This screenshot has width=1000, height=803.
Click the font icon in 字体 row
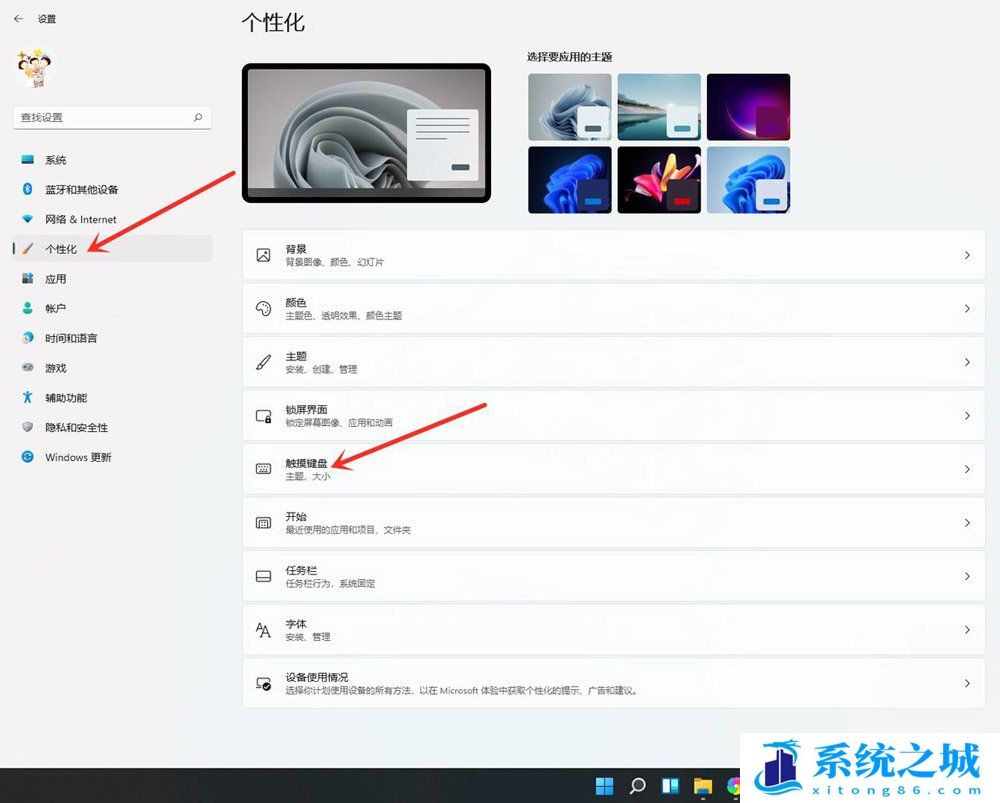(x=263, y=630)
